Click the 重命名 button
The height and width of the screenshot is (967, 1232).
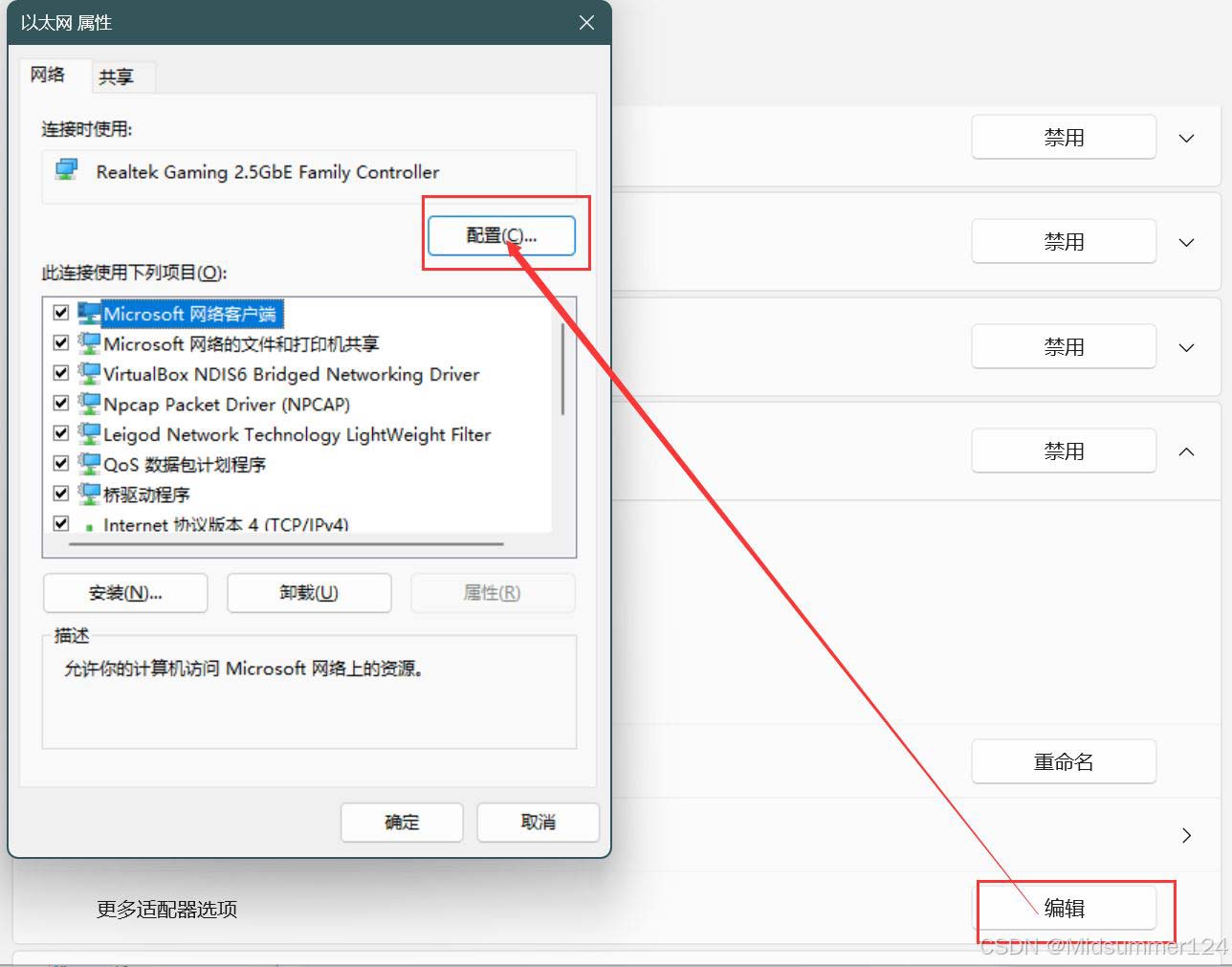[x=1064, y=762]
